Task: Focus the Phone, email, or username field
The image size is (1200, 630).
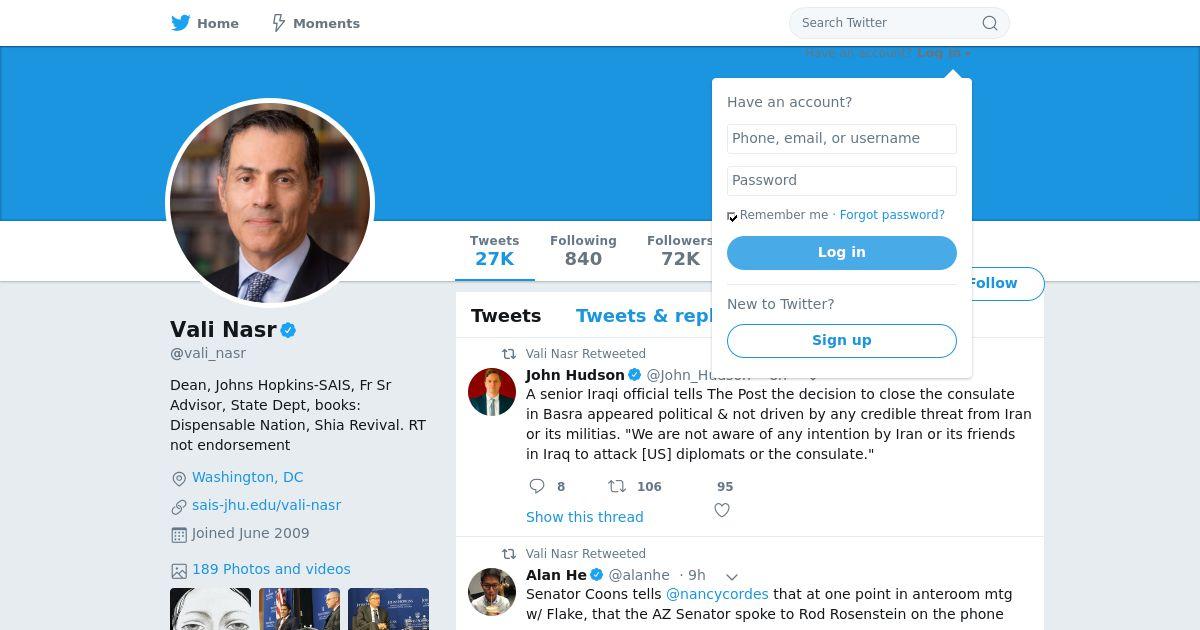Action: tap(841, 138)
